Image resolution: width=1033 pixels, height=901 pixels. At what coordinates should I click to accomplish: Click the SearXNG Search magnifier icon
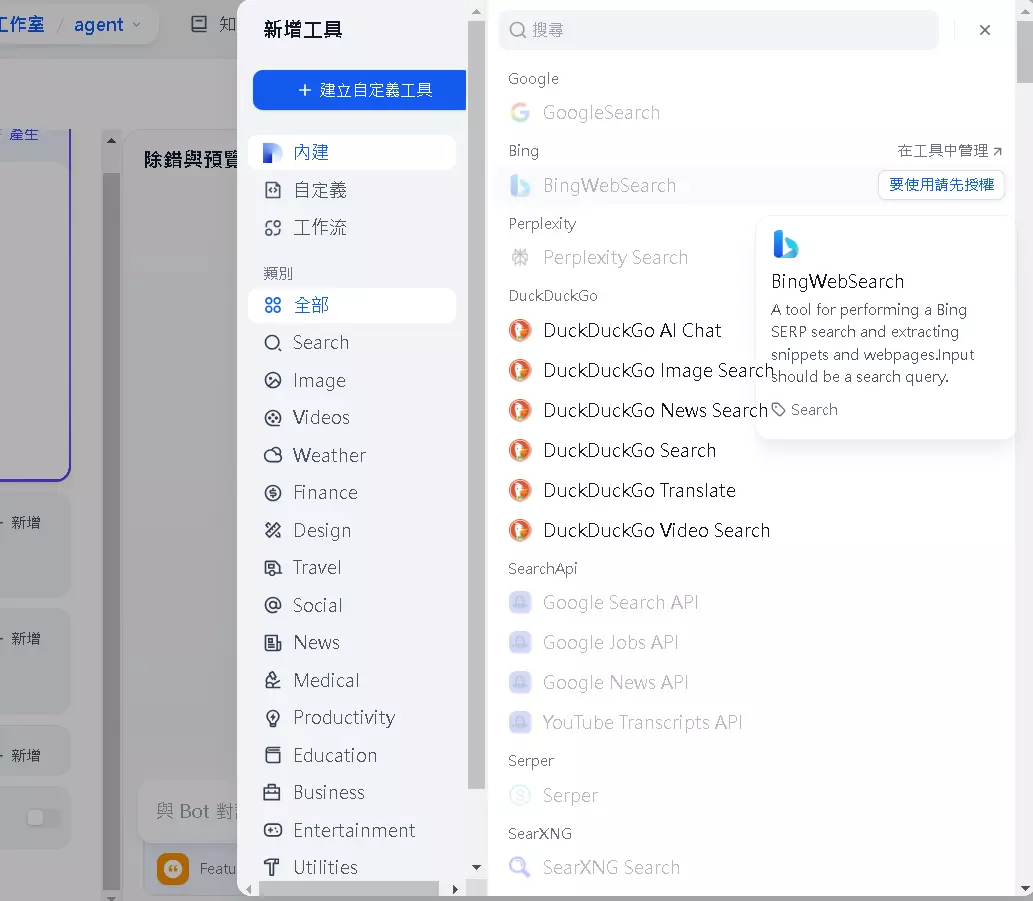coord(520,867)
